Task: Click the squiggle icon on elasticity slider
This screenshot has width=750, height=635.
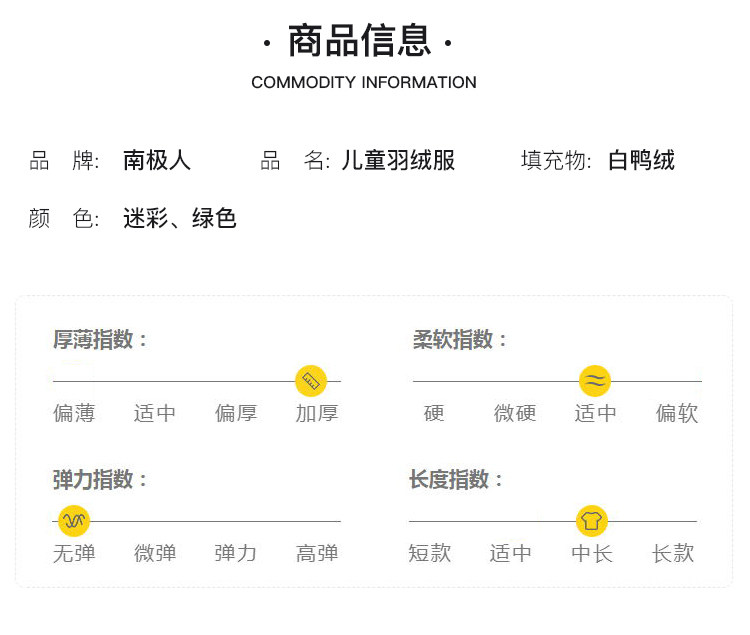Action: [74, 521]
